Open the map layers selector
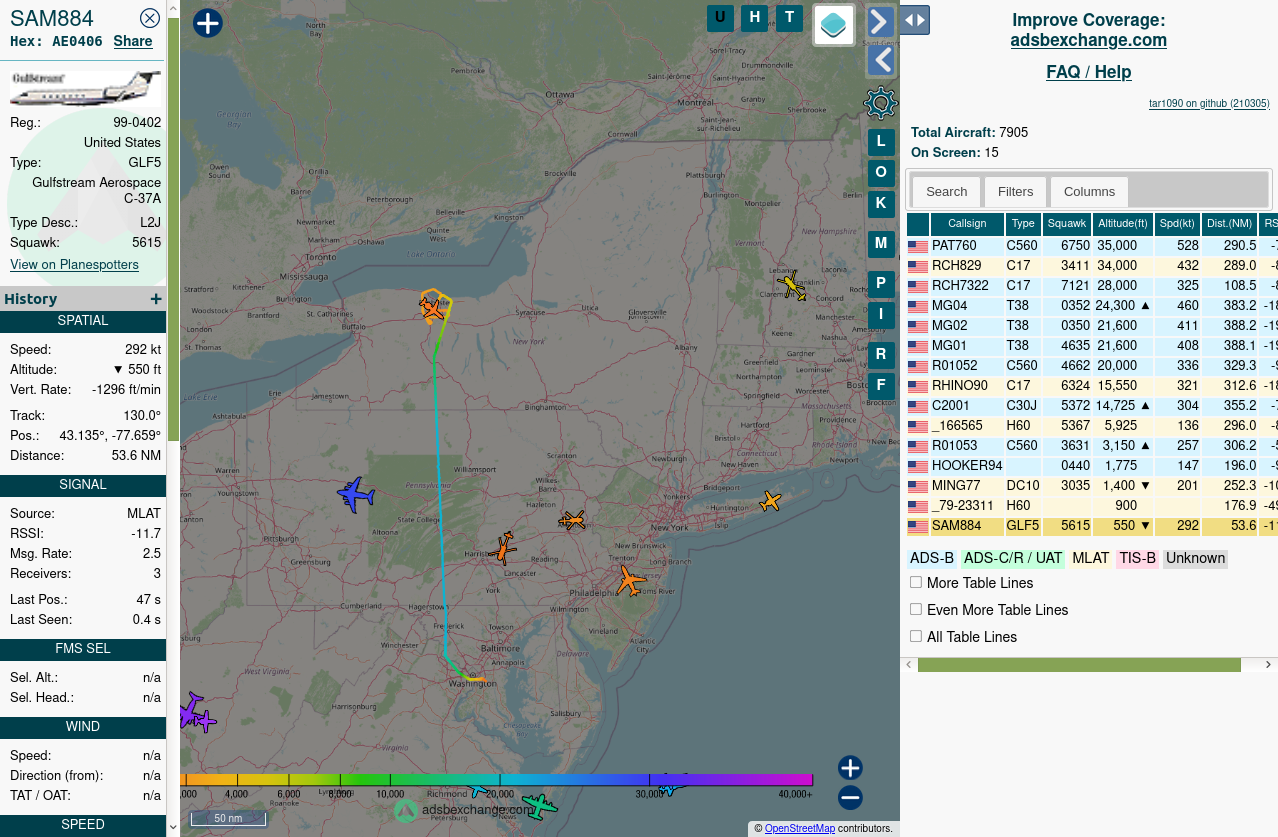1278x837 pixels. point(834,25)
